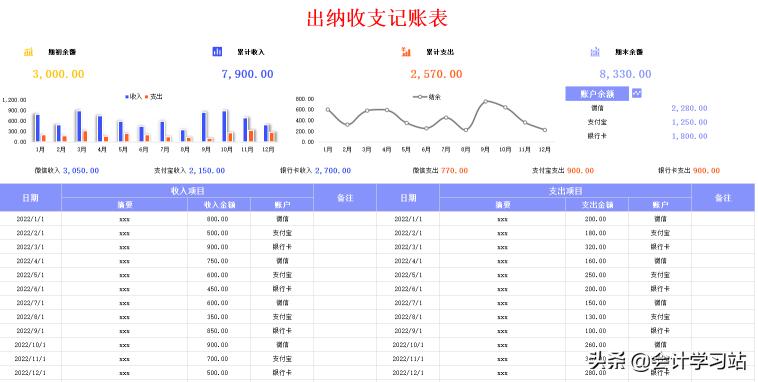Click the 出纳收支记账表 title
This screenshot has height=382, width=758.
378,18
